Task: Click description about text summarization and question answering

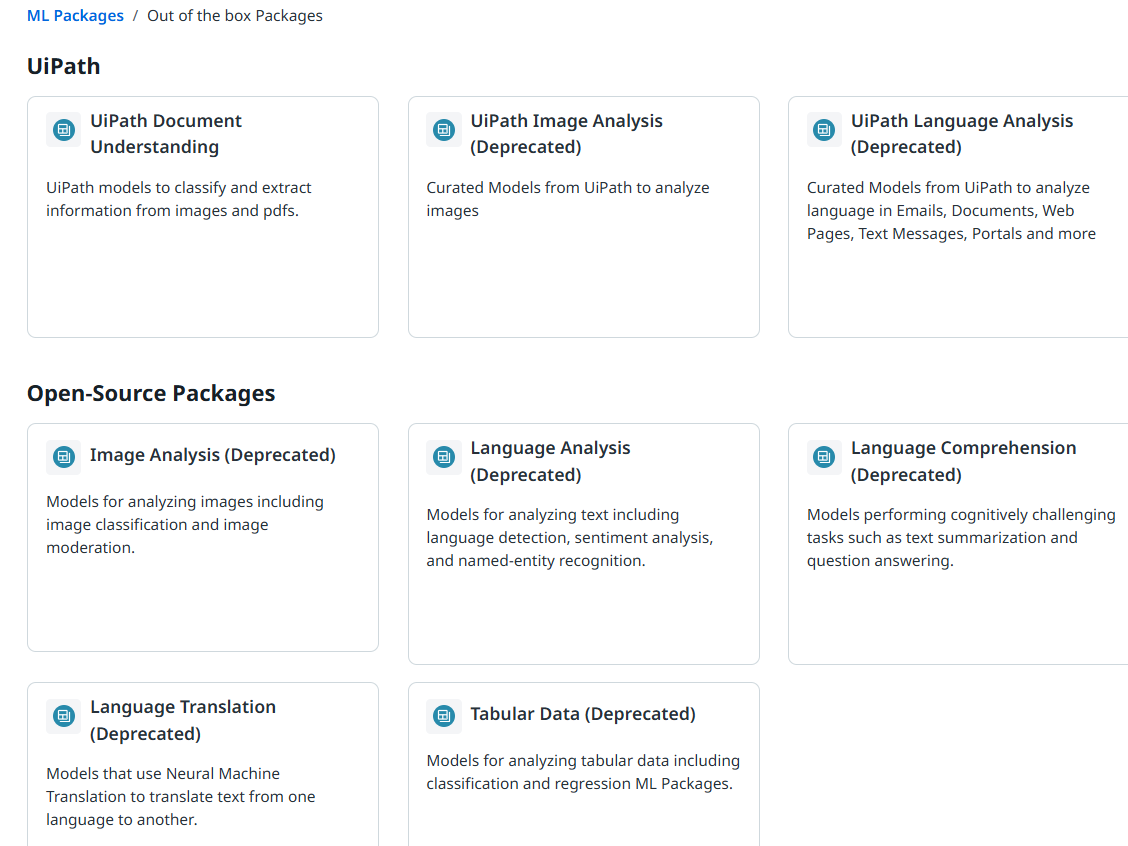Action: point(961,537)
